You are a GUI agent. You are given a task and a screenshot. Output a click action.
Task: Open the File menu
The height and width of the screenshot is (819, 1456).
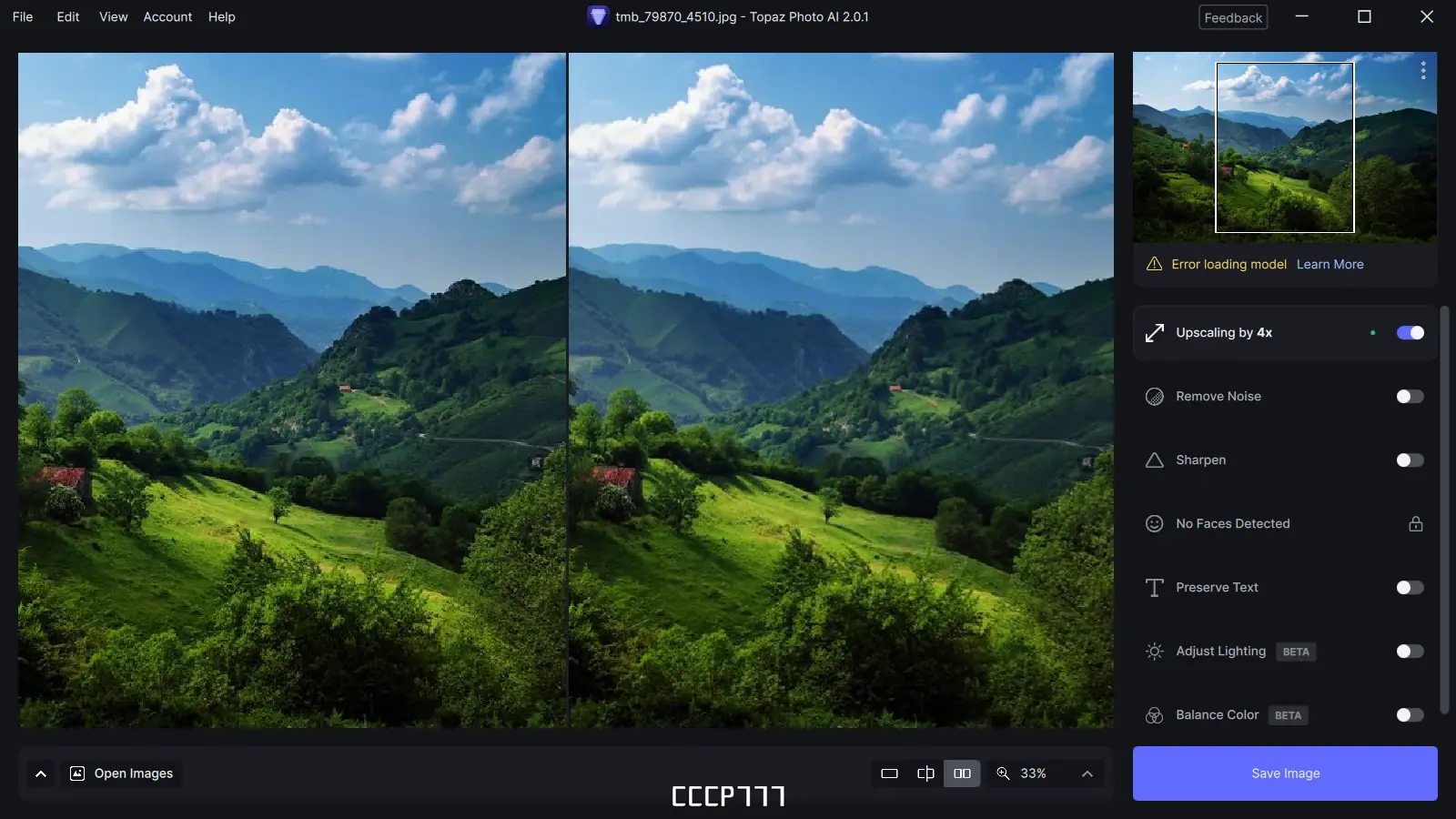coord(23,16)
